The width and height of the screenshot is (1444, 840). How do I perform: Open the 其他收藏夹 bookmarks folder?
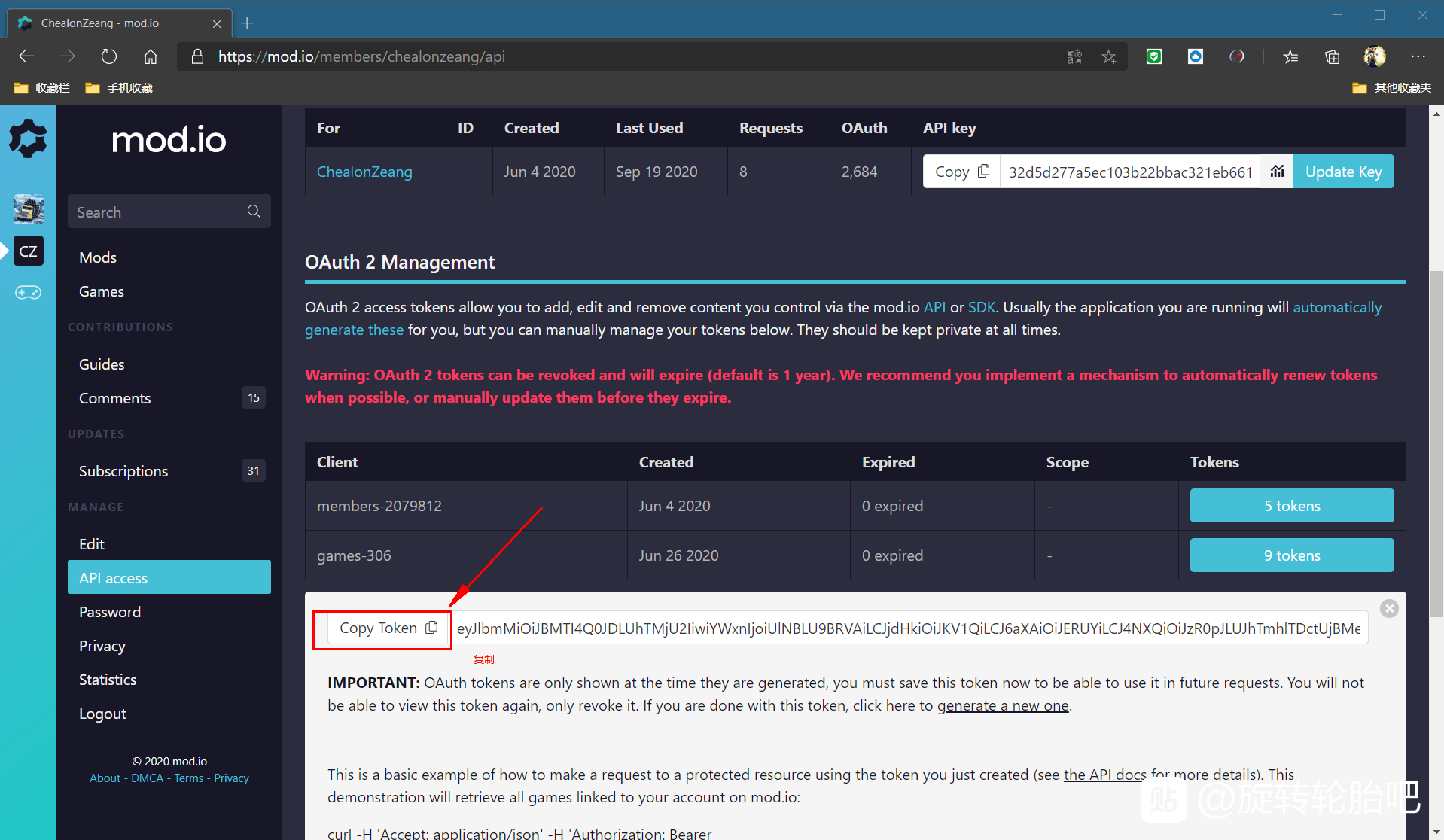pyautogui.click(x=1392, y=88)
